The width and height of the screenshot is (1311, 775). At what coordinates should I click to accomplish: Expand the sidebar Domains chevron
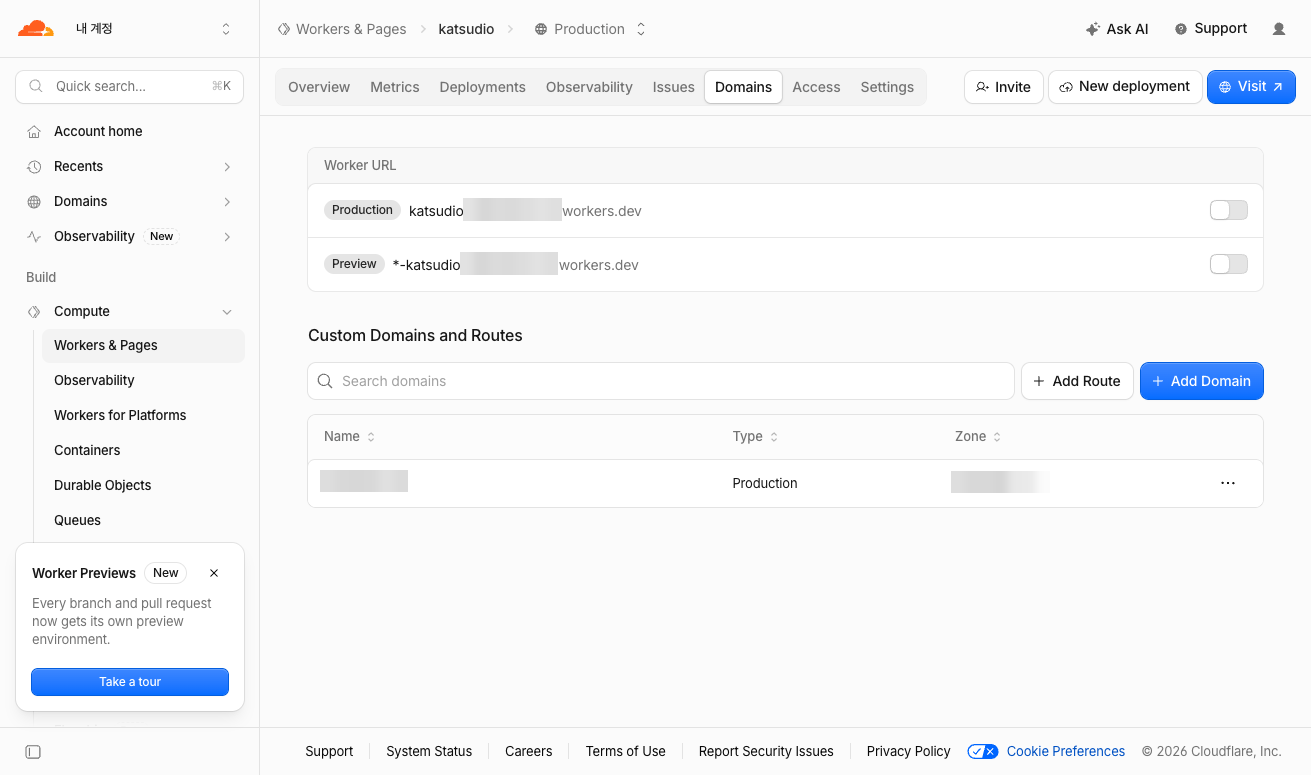[227, 201]
